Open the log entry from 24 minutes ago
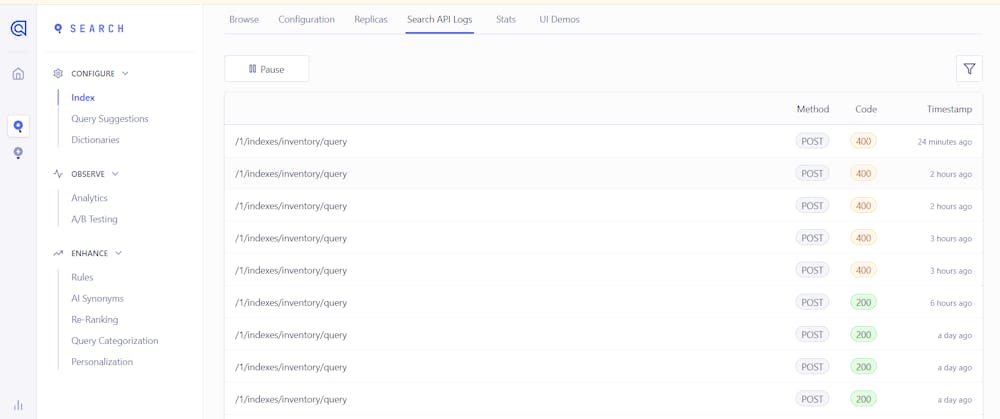 [x=603, y=142]
